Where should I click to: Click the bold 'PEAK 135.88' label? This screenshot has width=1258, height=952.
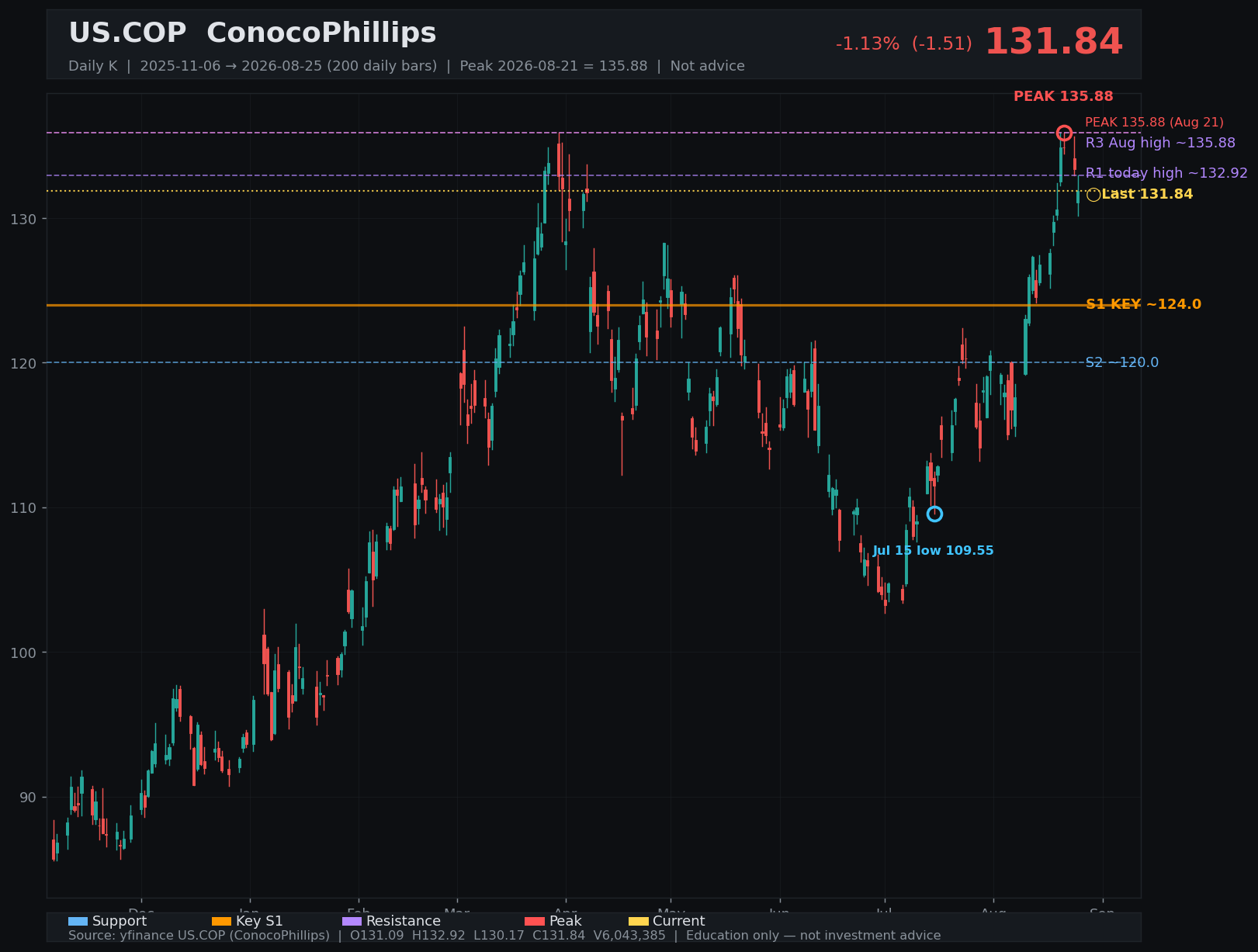tap(1063, 97)
